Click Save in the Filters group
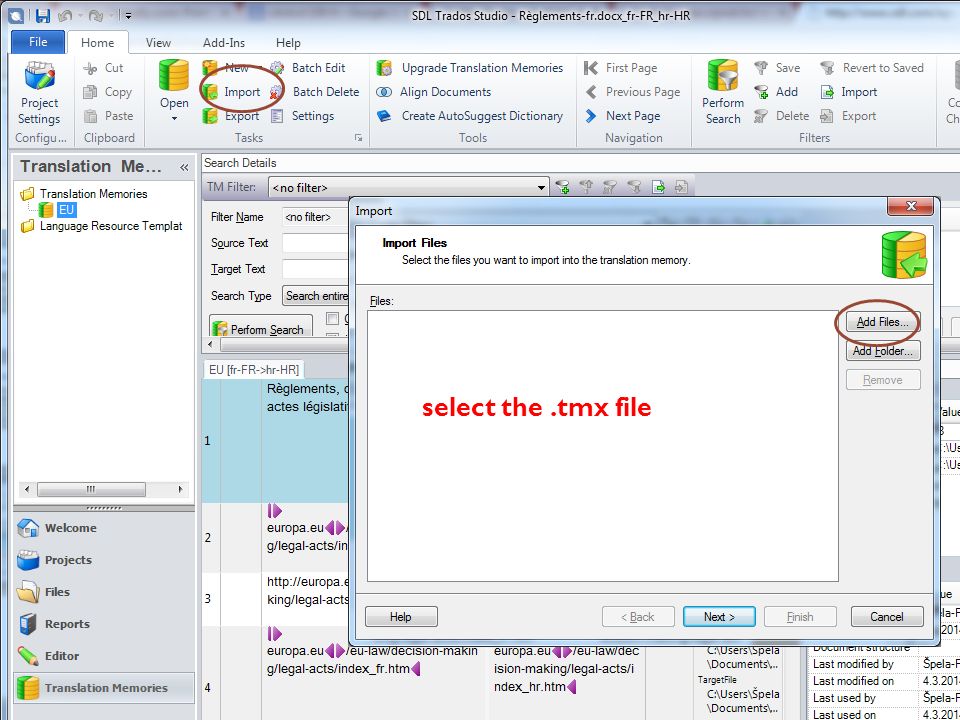Image resolution: width=960 pixels, height=720 pixels. [778, 68]
